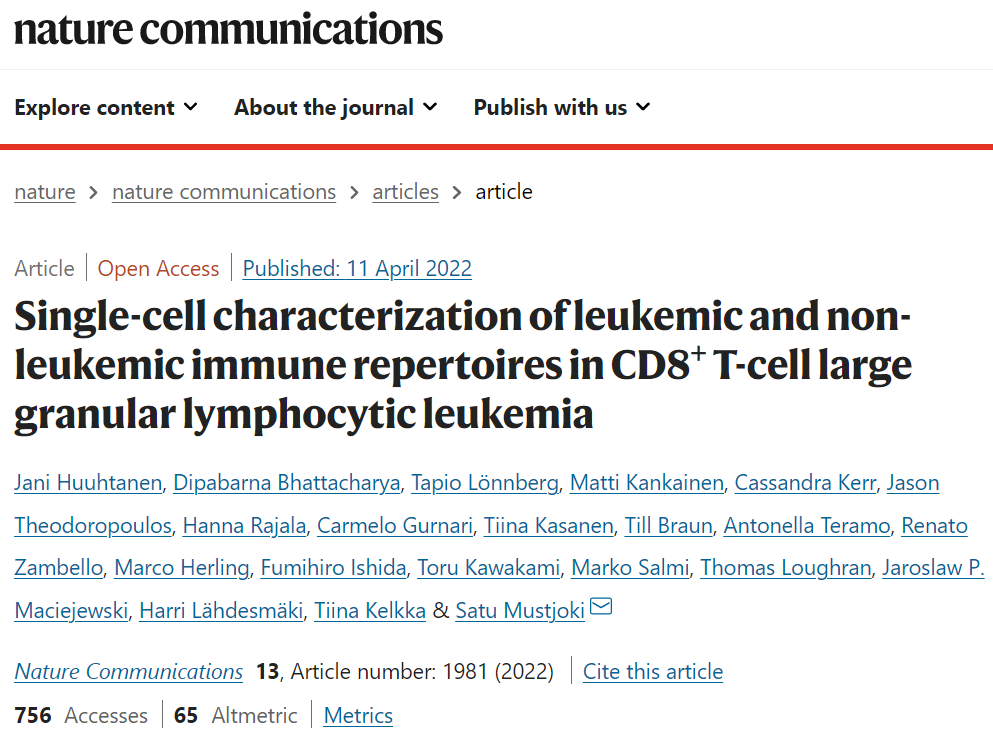Open Satu Mustjoki author link
This screenshot has height=735, width=993.
point(520,610)
